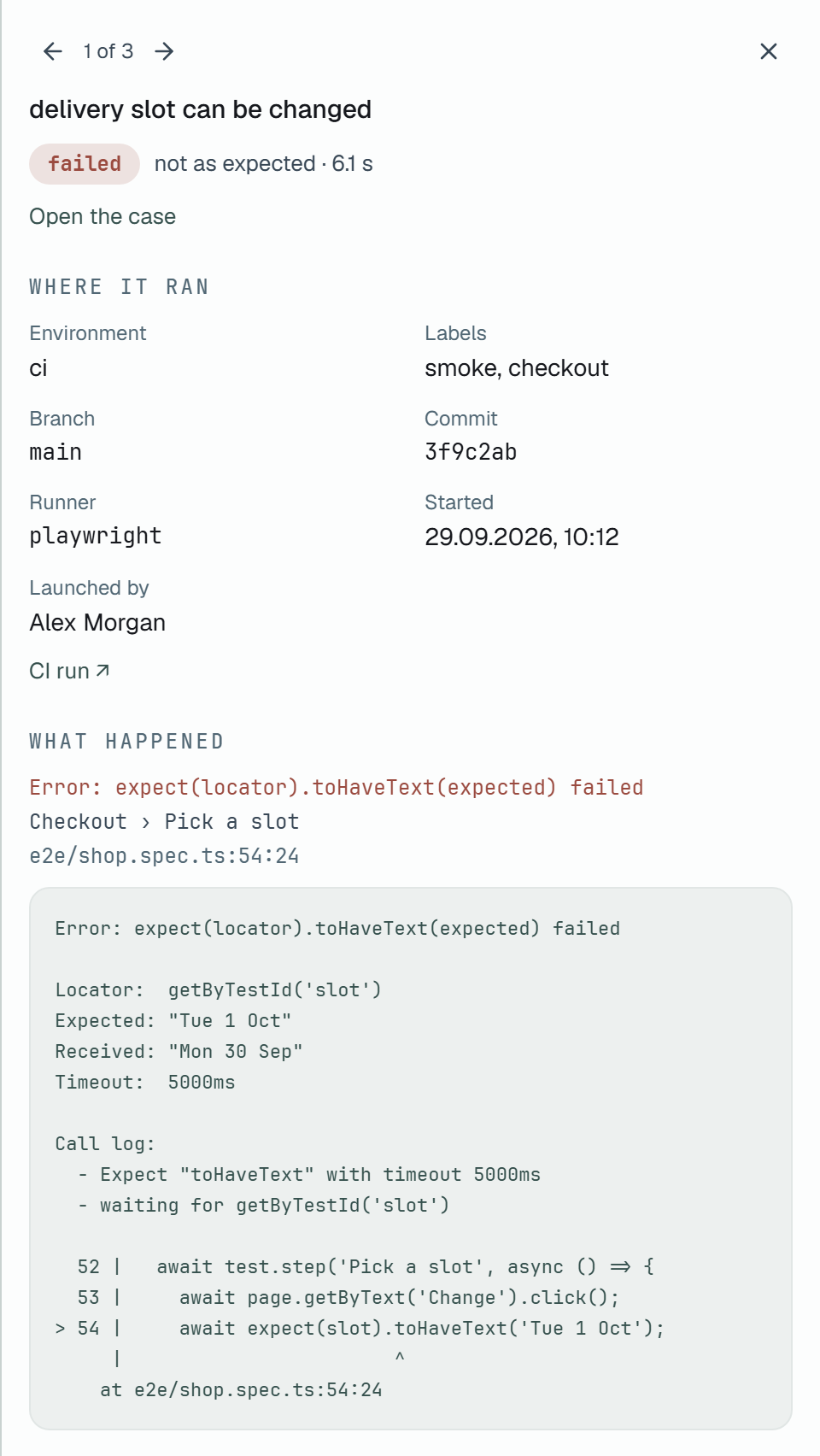The height and width of the screenshot is (1456, 820).
Task: Click the Environment value 'ci'
Action: tap(38, 368)
